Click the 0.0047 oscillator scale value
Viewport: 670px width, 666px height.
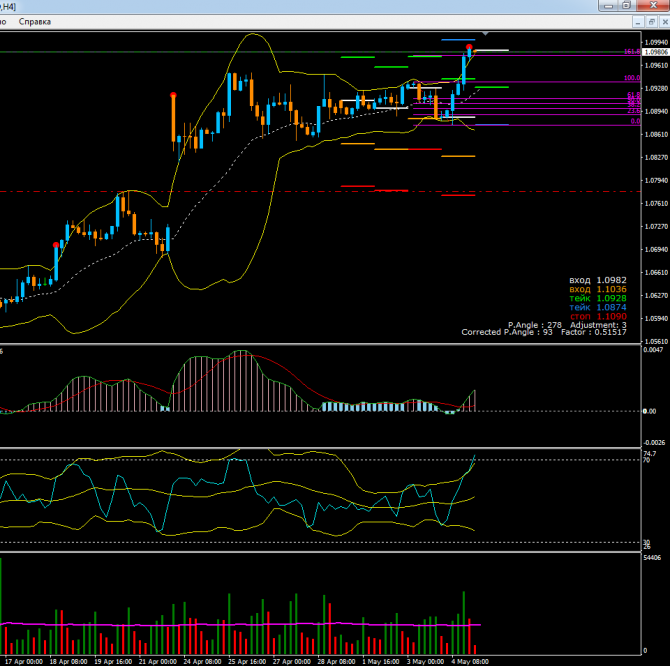pos(653,350)
